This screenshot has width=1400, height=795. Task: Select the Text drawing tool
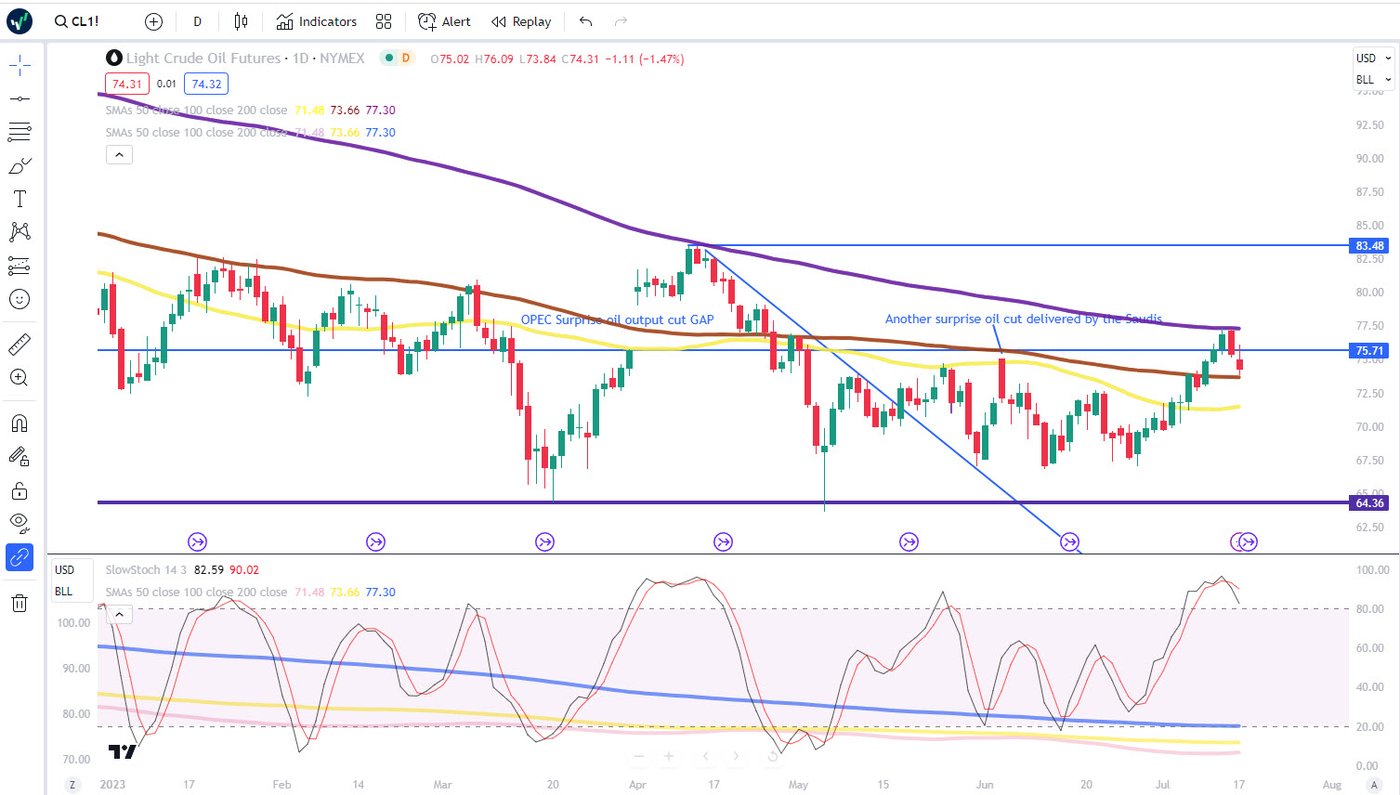(19, 199)
